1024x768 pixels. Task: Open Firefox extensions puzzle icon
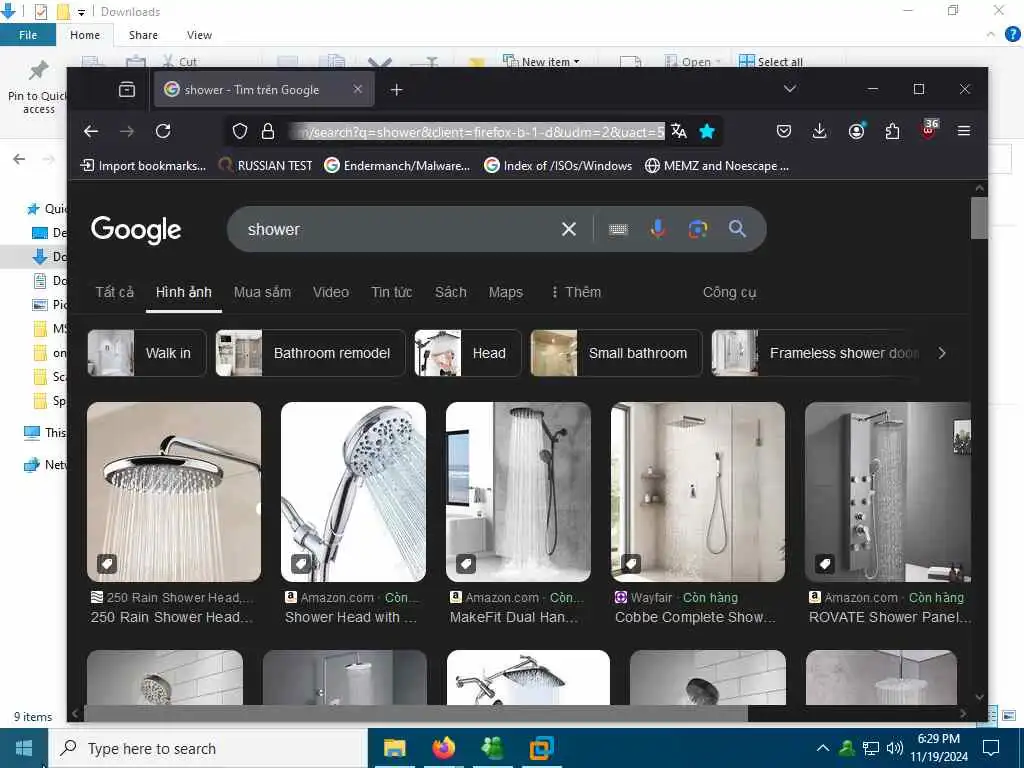click(x=892, y=131)
